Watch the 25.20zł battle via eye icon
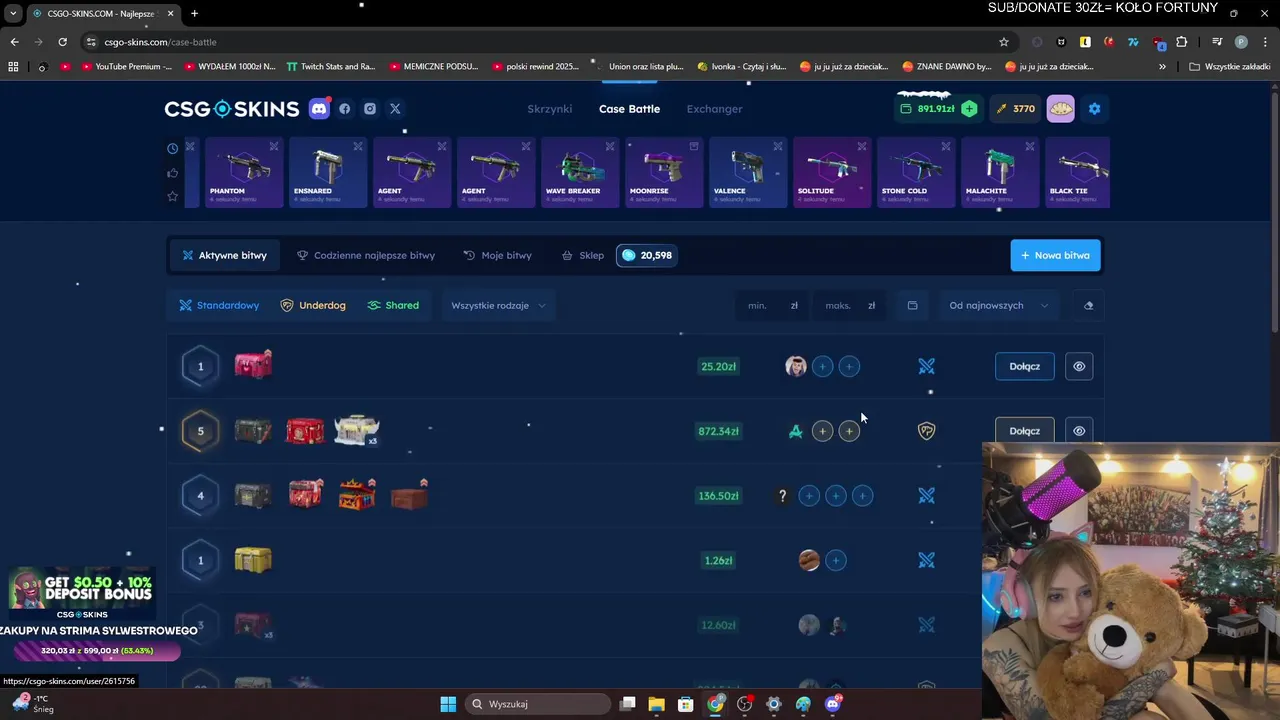1280x720 pixels. click(x=1079, y=367)
